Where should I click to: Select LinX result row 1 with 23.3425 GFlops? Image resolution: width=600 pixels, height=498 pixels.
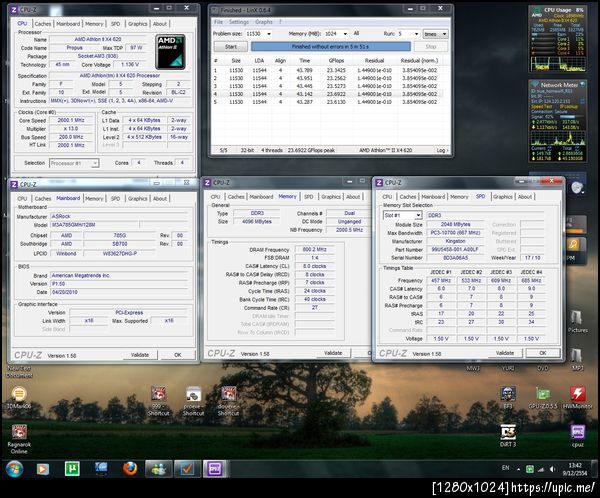(328, 70)
